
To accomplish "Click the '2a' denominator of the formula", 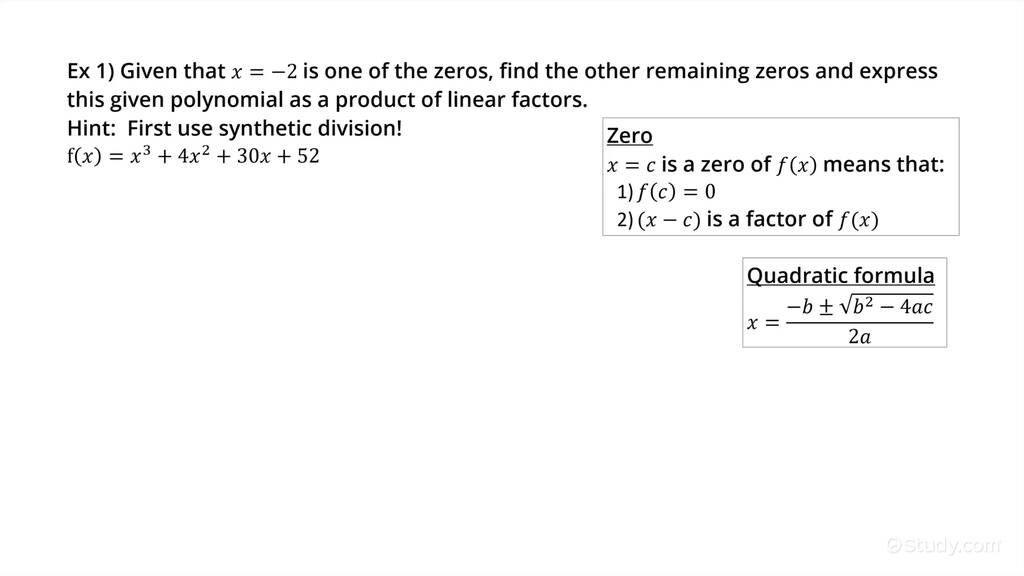I will point(859,336).
